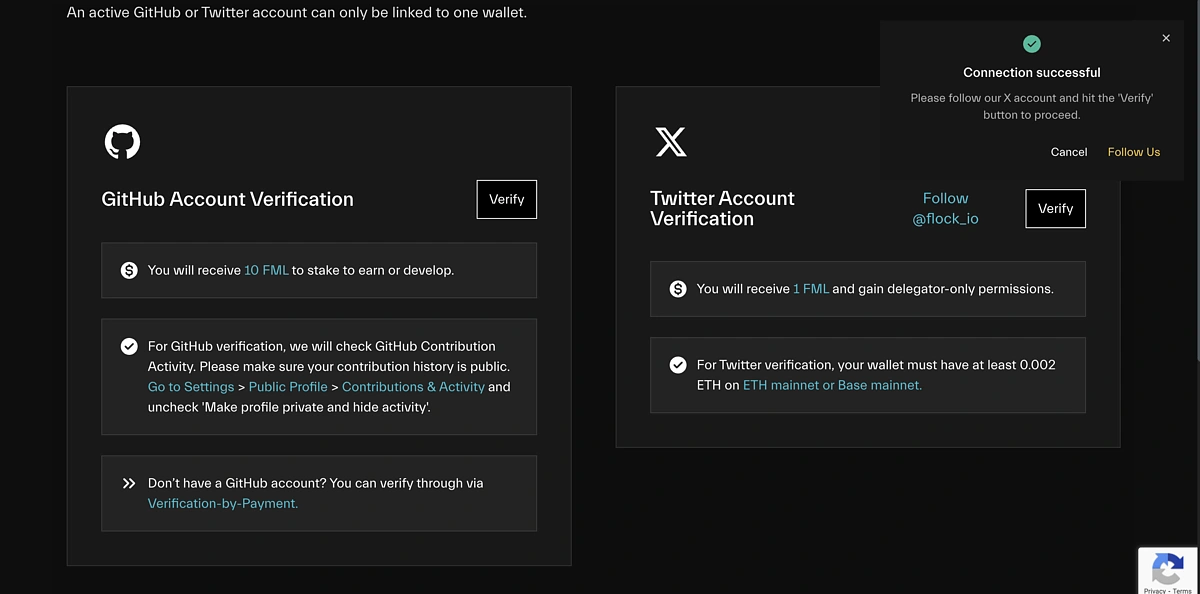Open the reCAPTCHA Terms link
1200x594 pixels.
point(1182,590)
